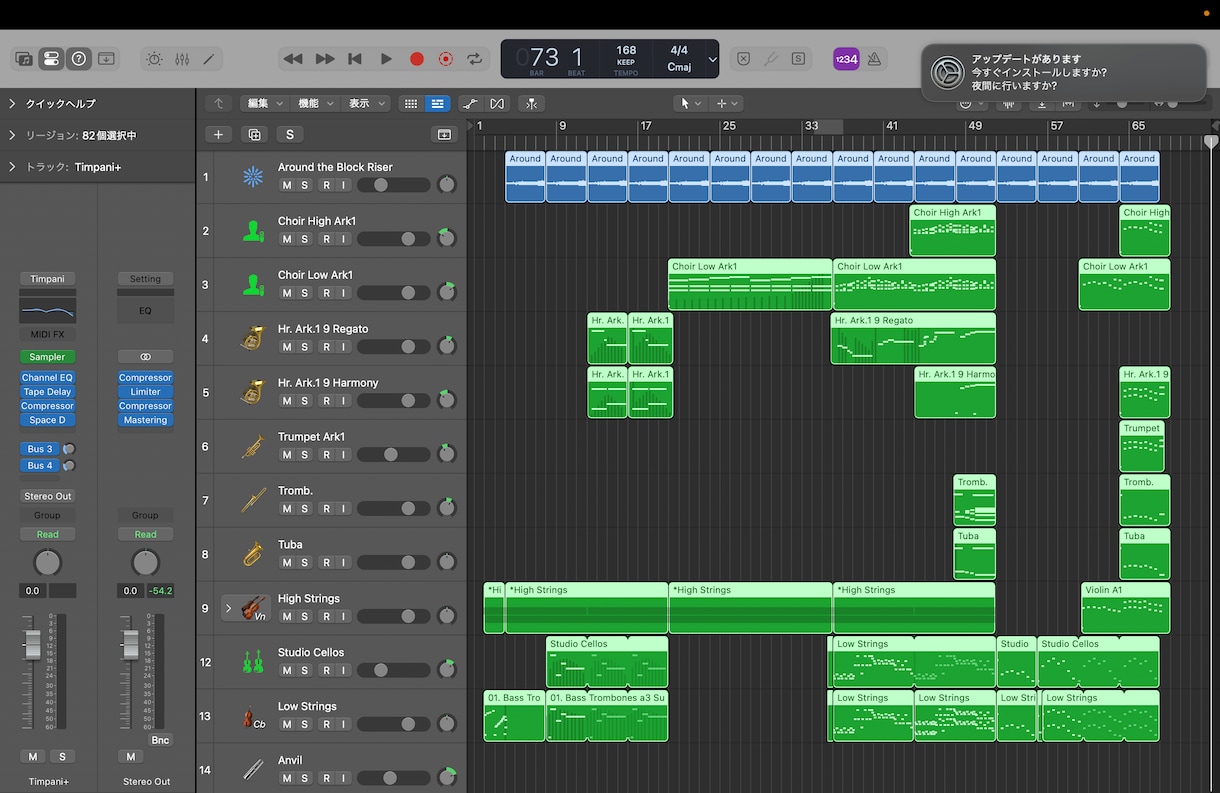
Task: Click the tempo value 168
Action: coord(626,50)
